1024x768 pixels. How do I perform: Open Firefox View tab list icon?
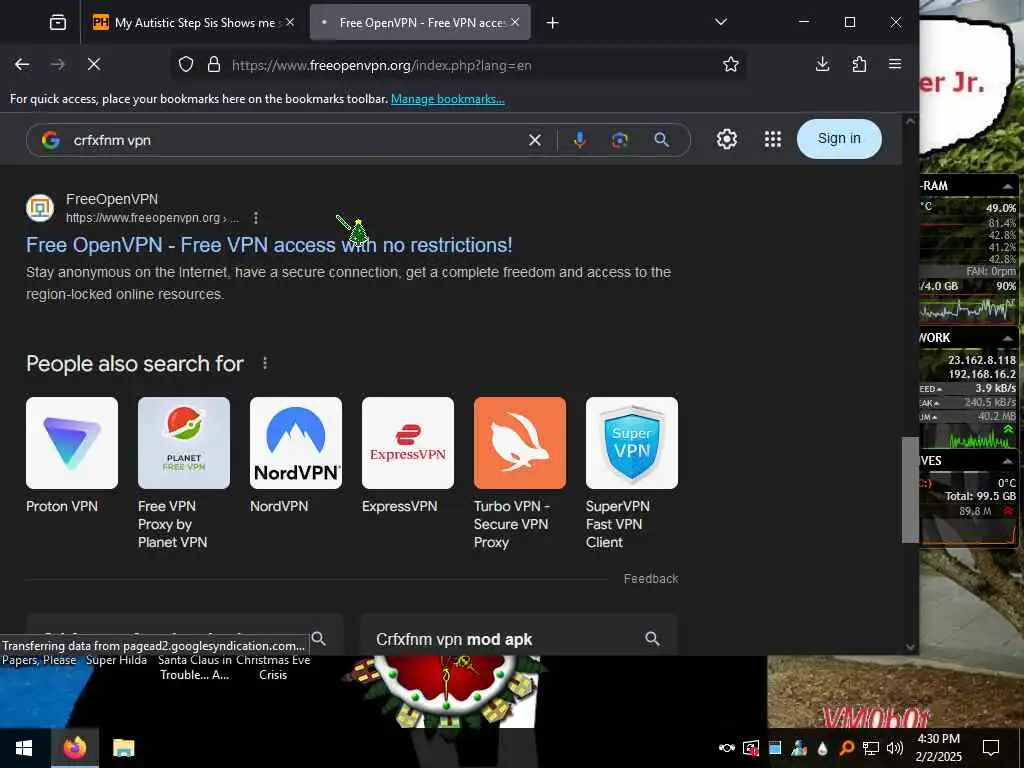pos(58,23)
